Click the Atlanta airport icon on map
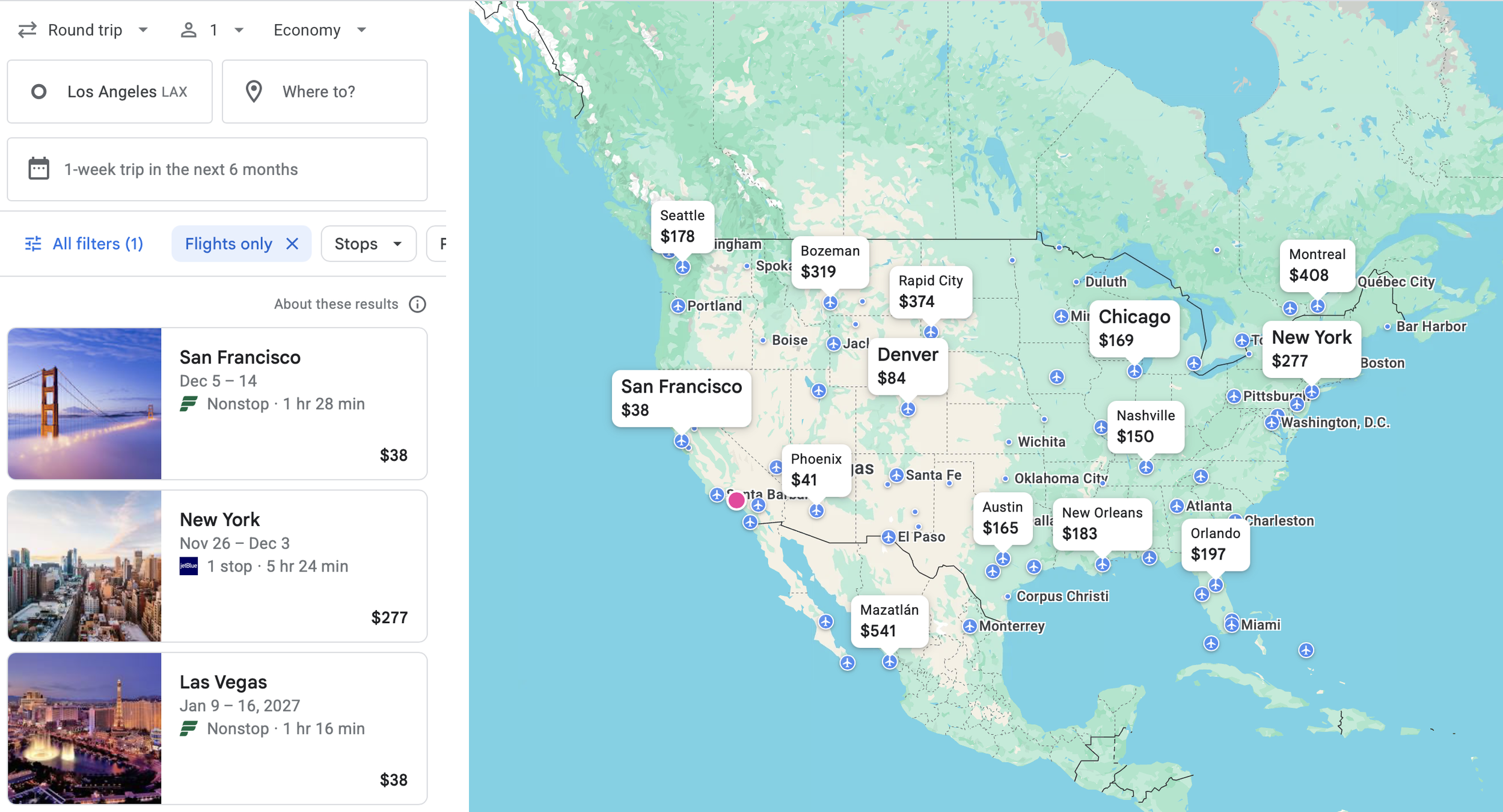Screen dimensions: 1503x812 tap(1177, 506)
